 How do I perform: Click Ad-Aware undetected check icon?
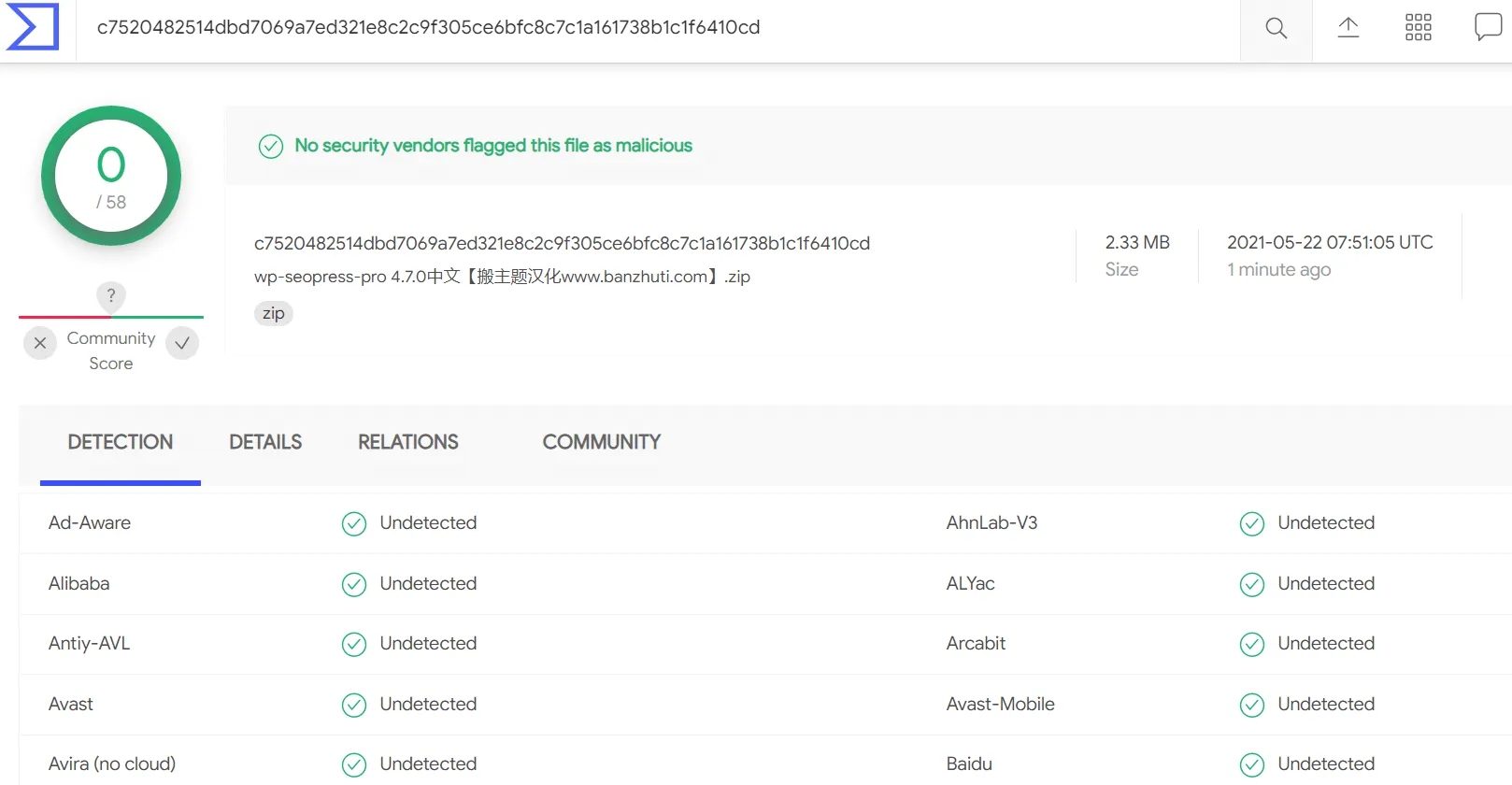coord(354,523)
